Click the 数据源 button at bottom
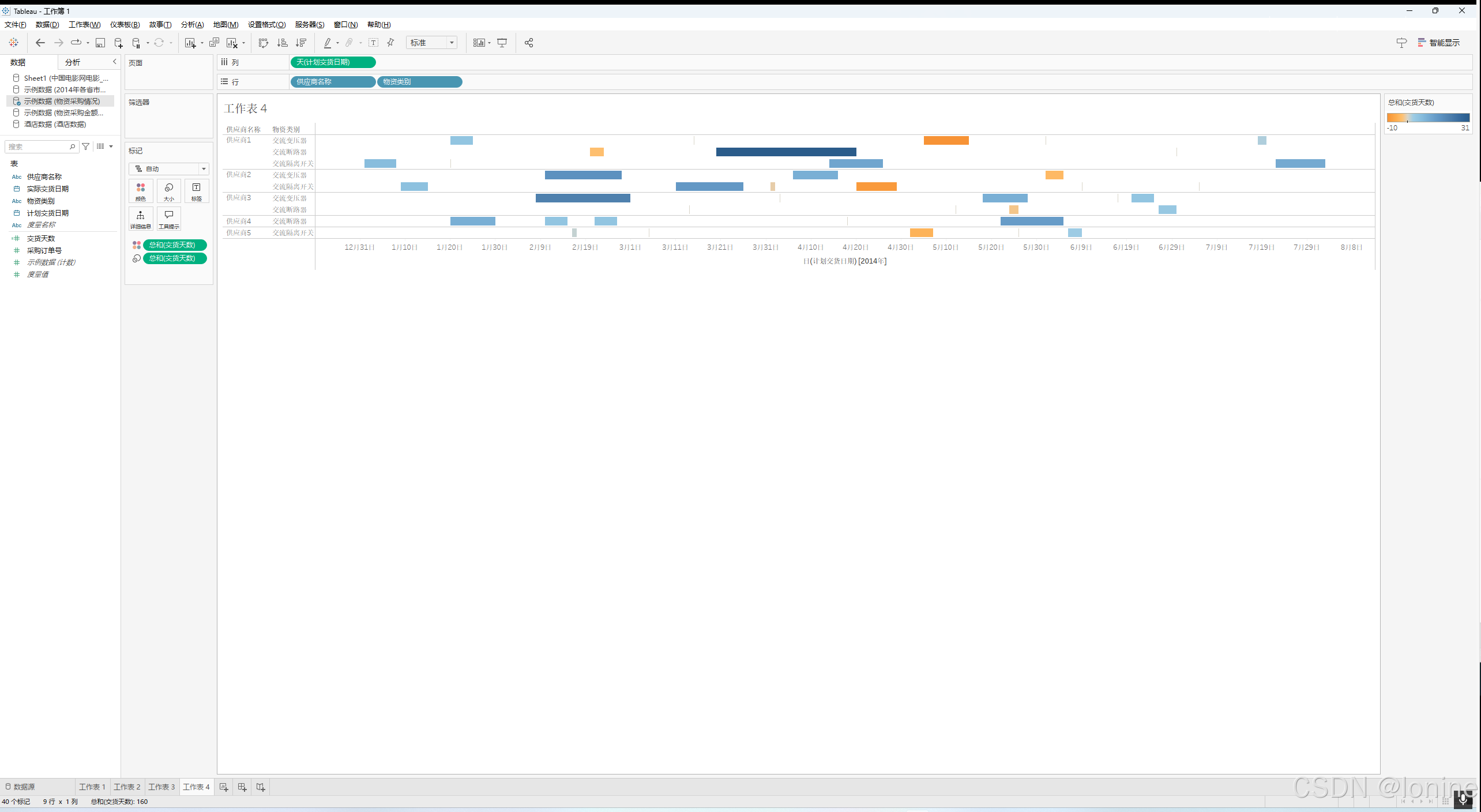Viewport: 1481px width, 812px height. pos(20,787)
